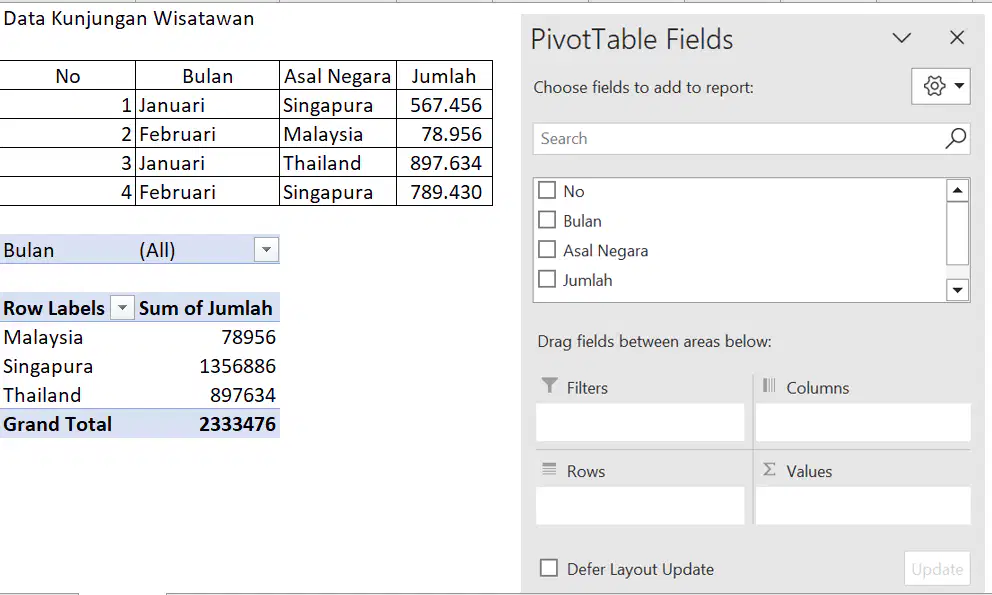Screen dimensions: 992x595
Task: Select cell with value 567.456
Action: click(x=444, y=104)
